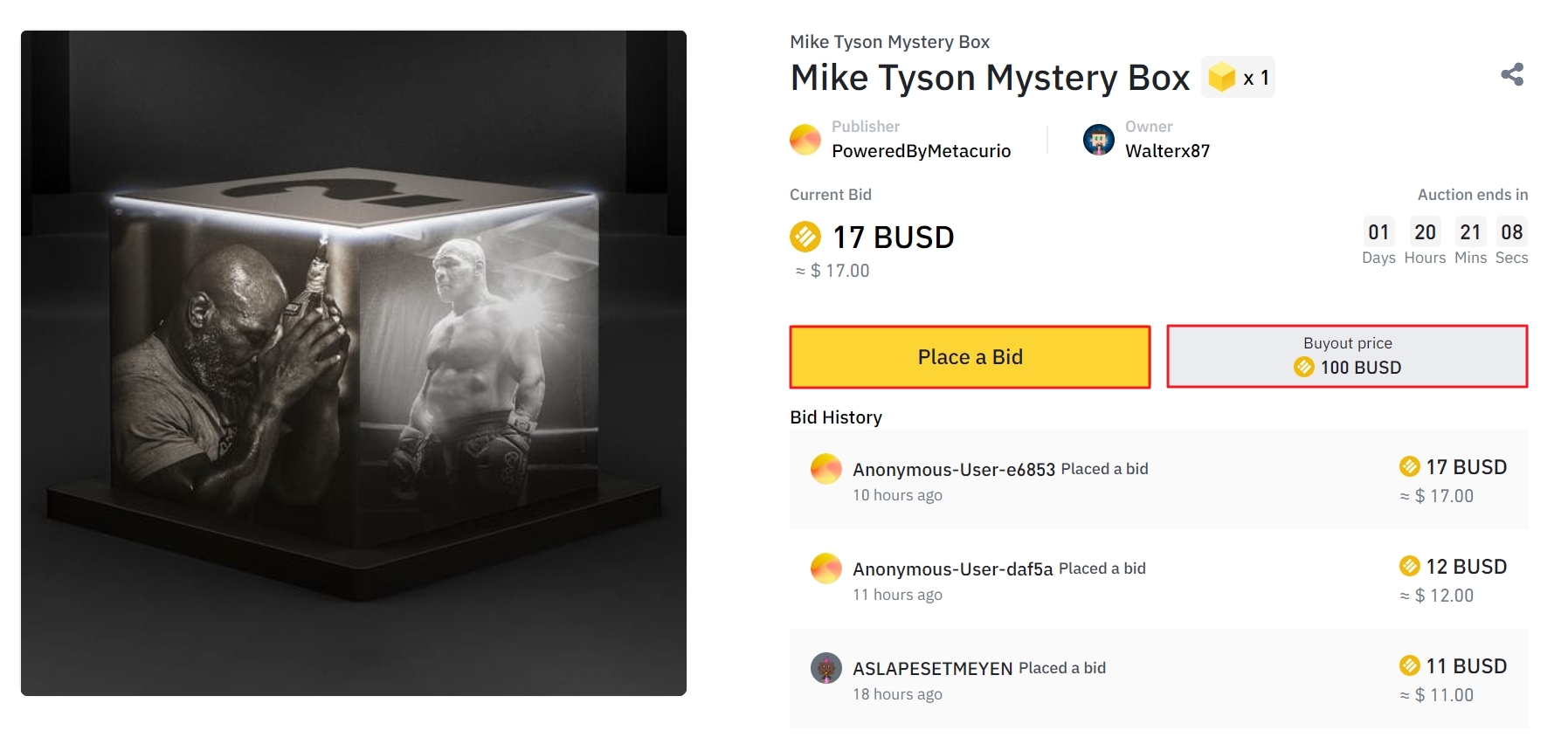Image resolution: width=1568 pixels, height=744 pixels.
Task: Click the Mike Tyson mystery box image
Action: pyautogui.click(x=354, y=363)
